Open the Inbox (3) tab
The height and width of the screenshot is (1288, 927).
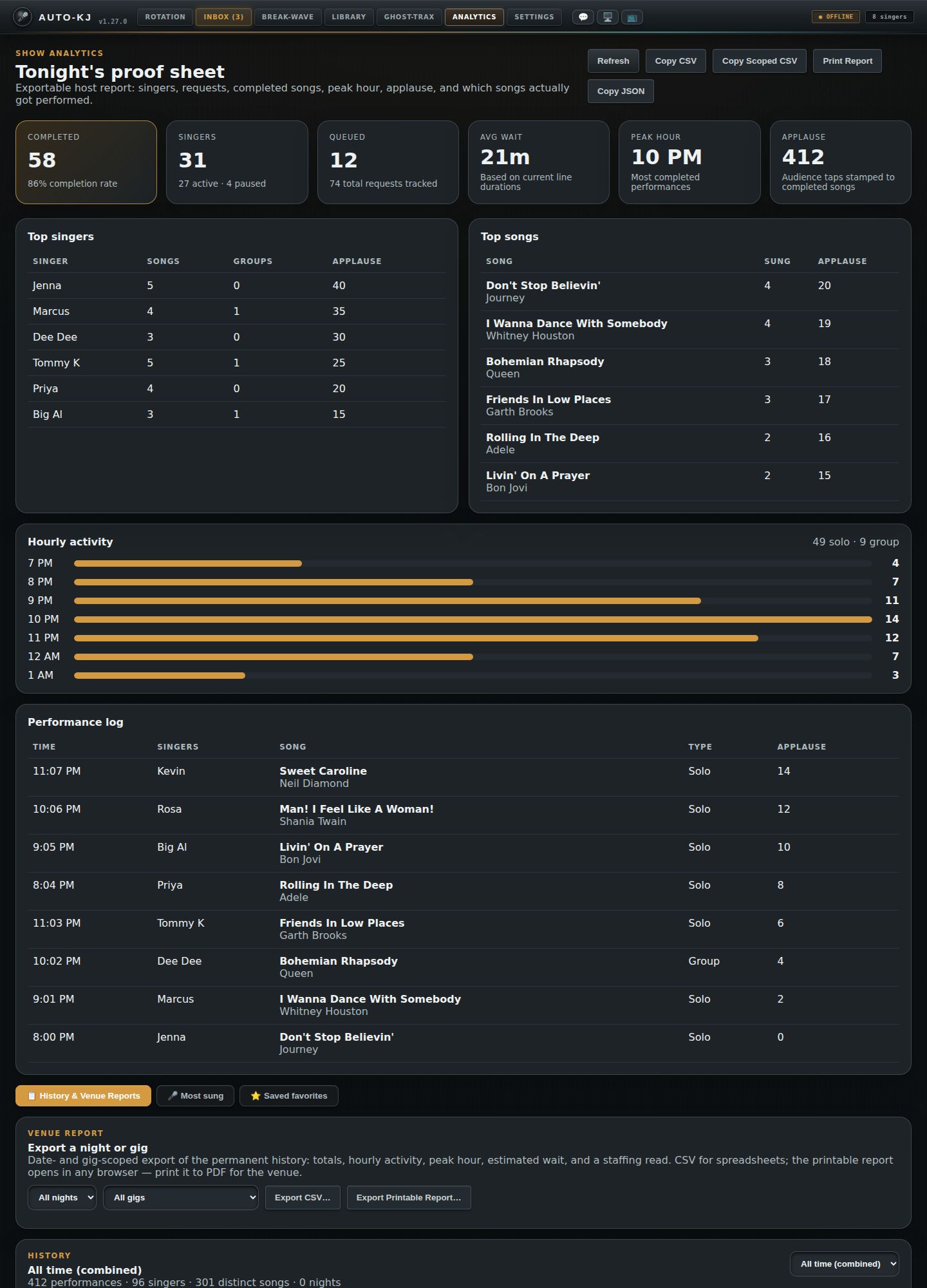[x=223, y=17]
